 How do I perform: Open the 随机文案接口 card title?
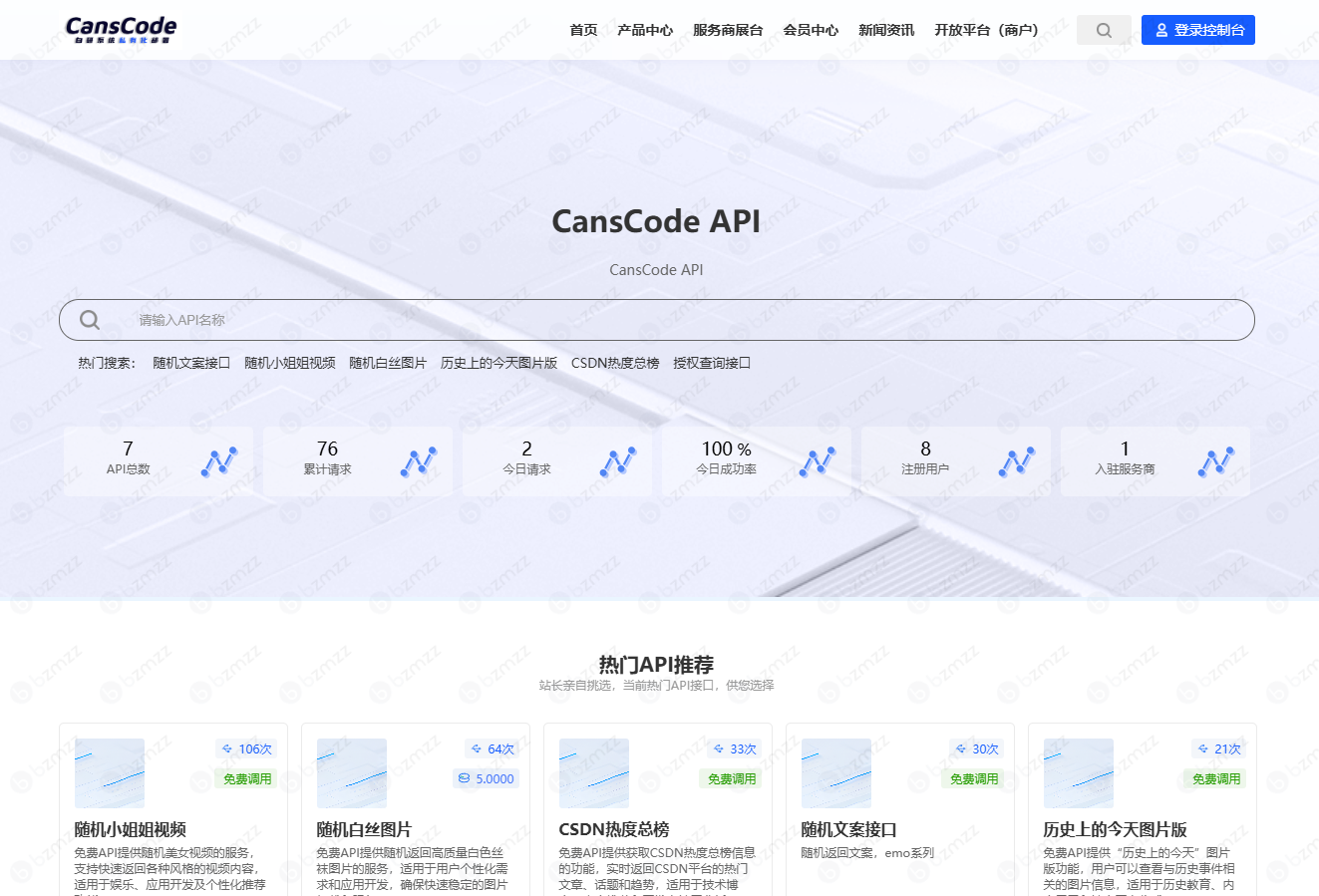849,829
